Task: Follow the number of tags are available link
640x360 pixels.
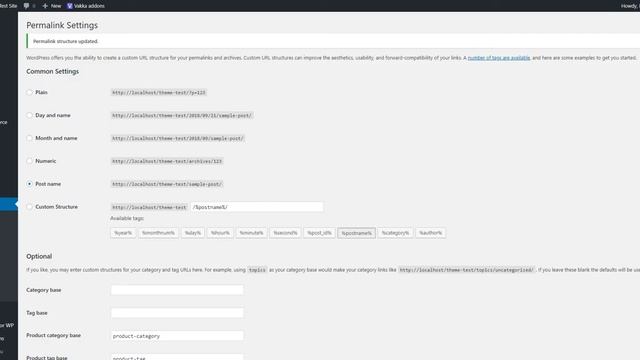Action: pyautogui.click(x=499, y=58)
